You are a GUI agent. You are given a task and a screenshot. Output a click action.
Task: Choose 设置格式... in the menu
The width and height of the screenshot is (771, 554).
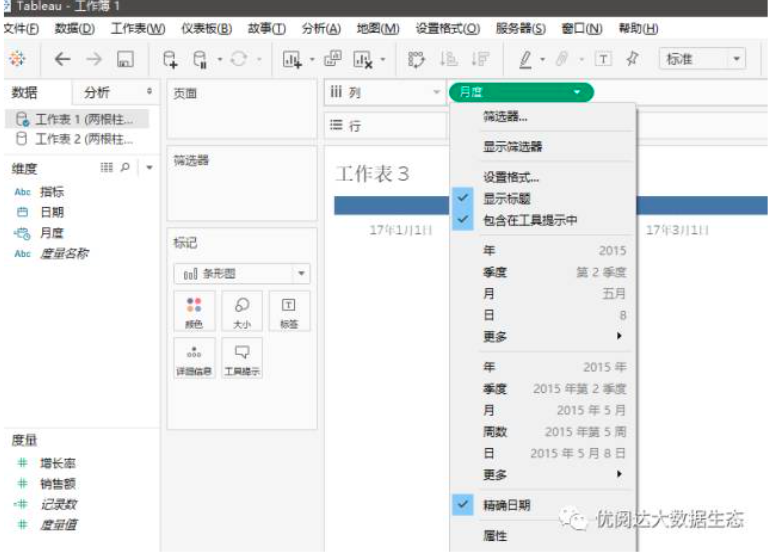pos(510,177)
